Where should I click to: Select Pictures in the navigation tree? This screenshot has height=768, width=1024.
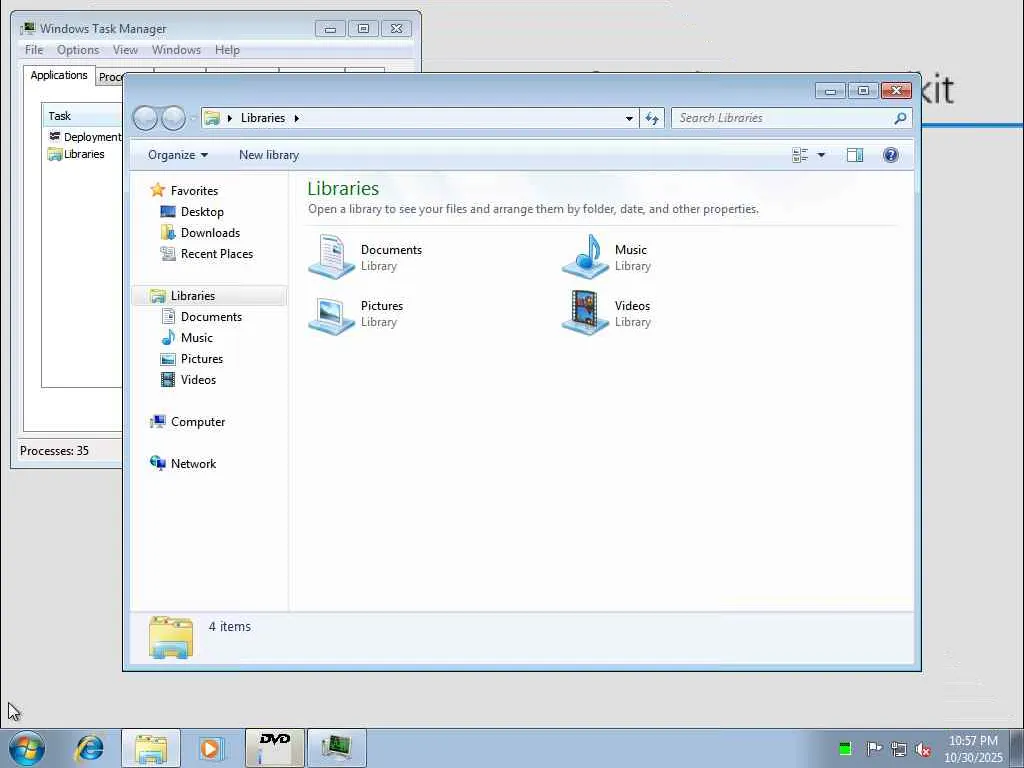pos(201,359)
